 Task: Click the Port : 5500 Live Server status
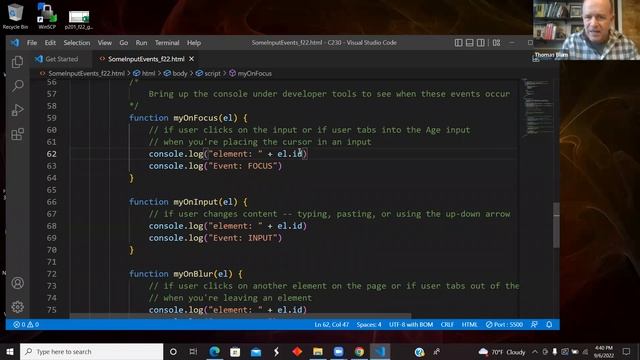click(504, 324)
